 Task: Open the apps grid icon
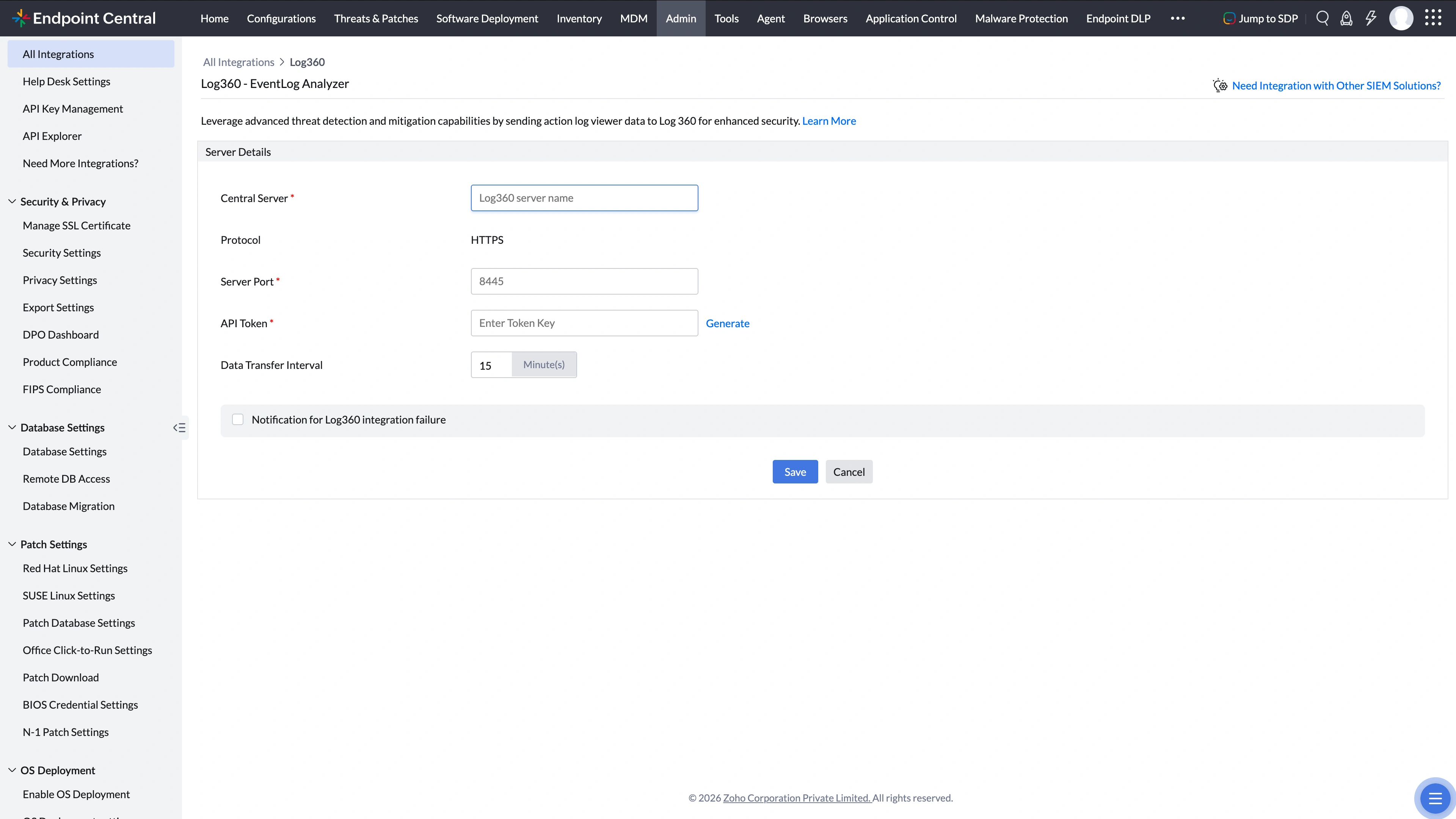coord(1433,18)
